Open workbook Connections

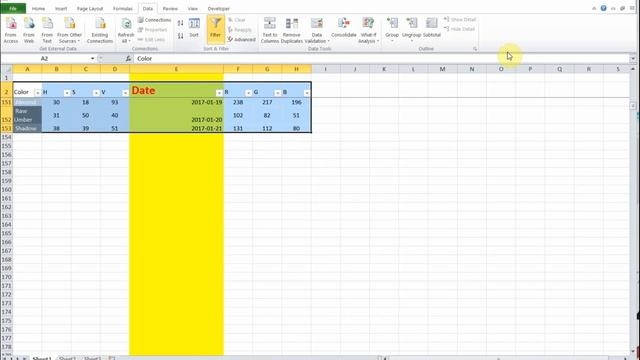click(154, 20)
